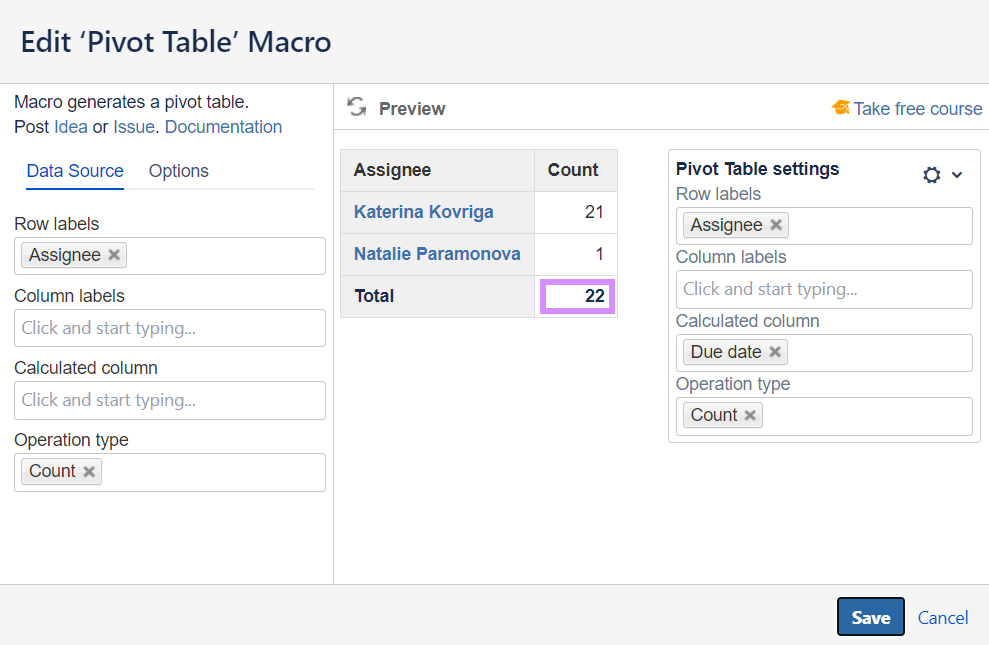The height and width of the screenshot is (645, 989).
Task: Click the refresh preview icon
Action: pos(356,107)
